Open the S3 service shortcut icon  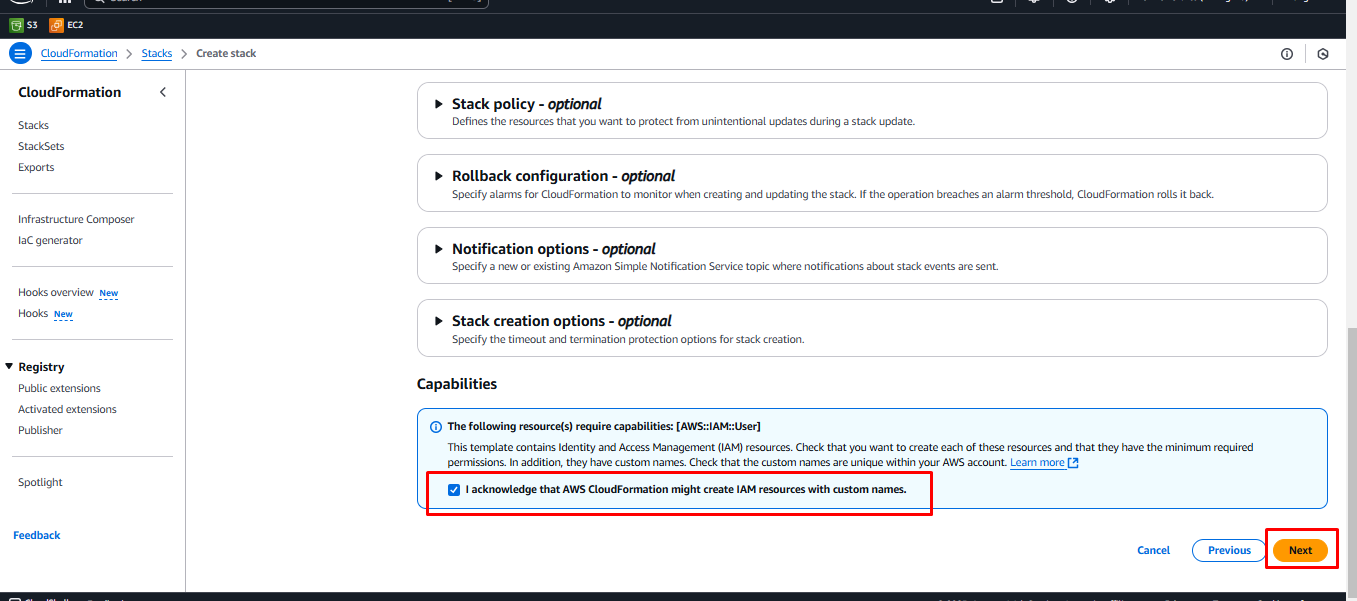pyautogui.click(x=16, y=25)
